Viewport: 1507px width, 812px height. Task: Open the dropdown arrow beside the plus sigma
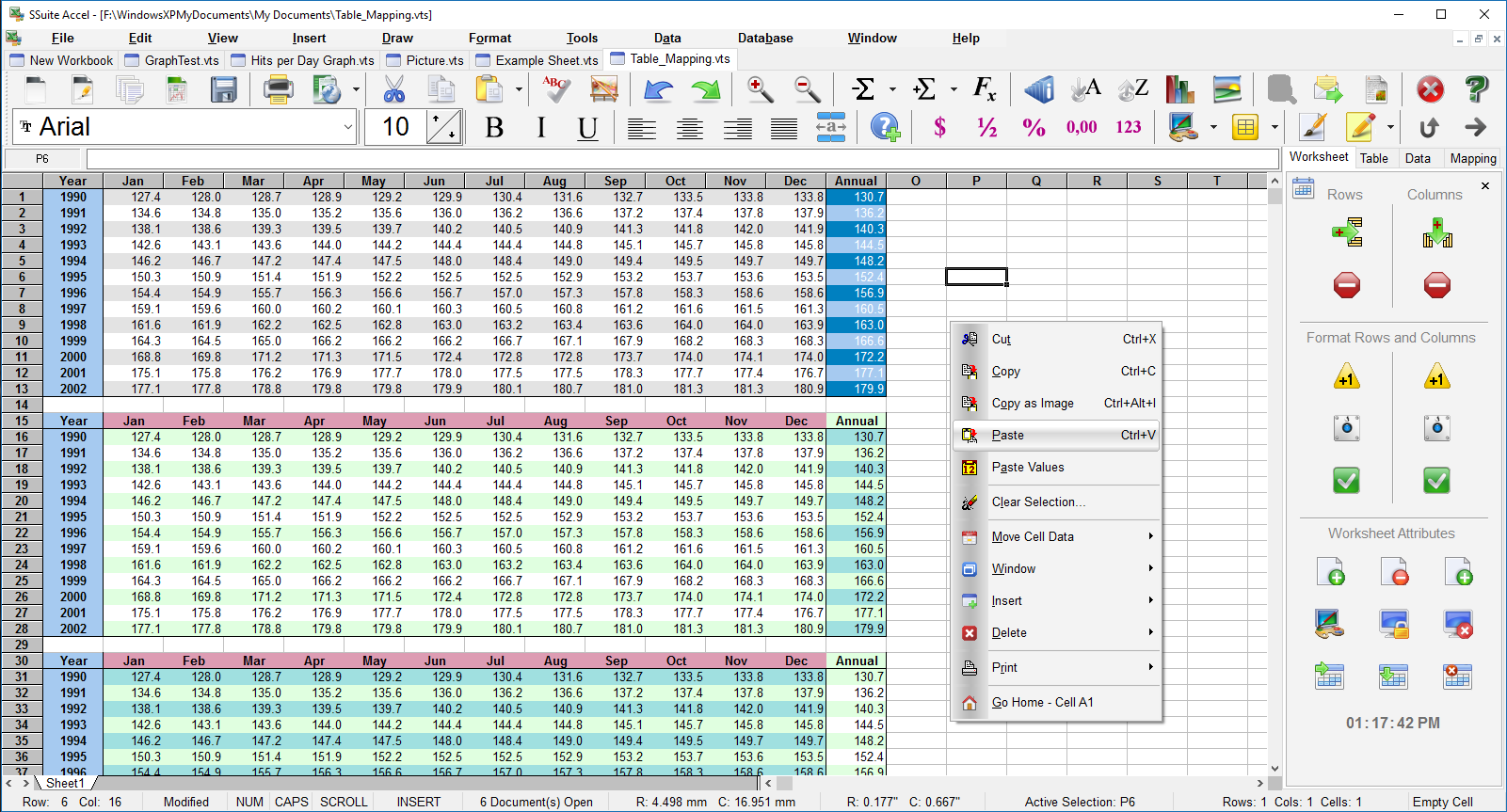coord(954,90)
